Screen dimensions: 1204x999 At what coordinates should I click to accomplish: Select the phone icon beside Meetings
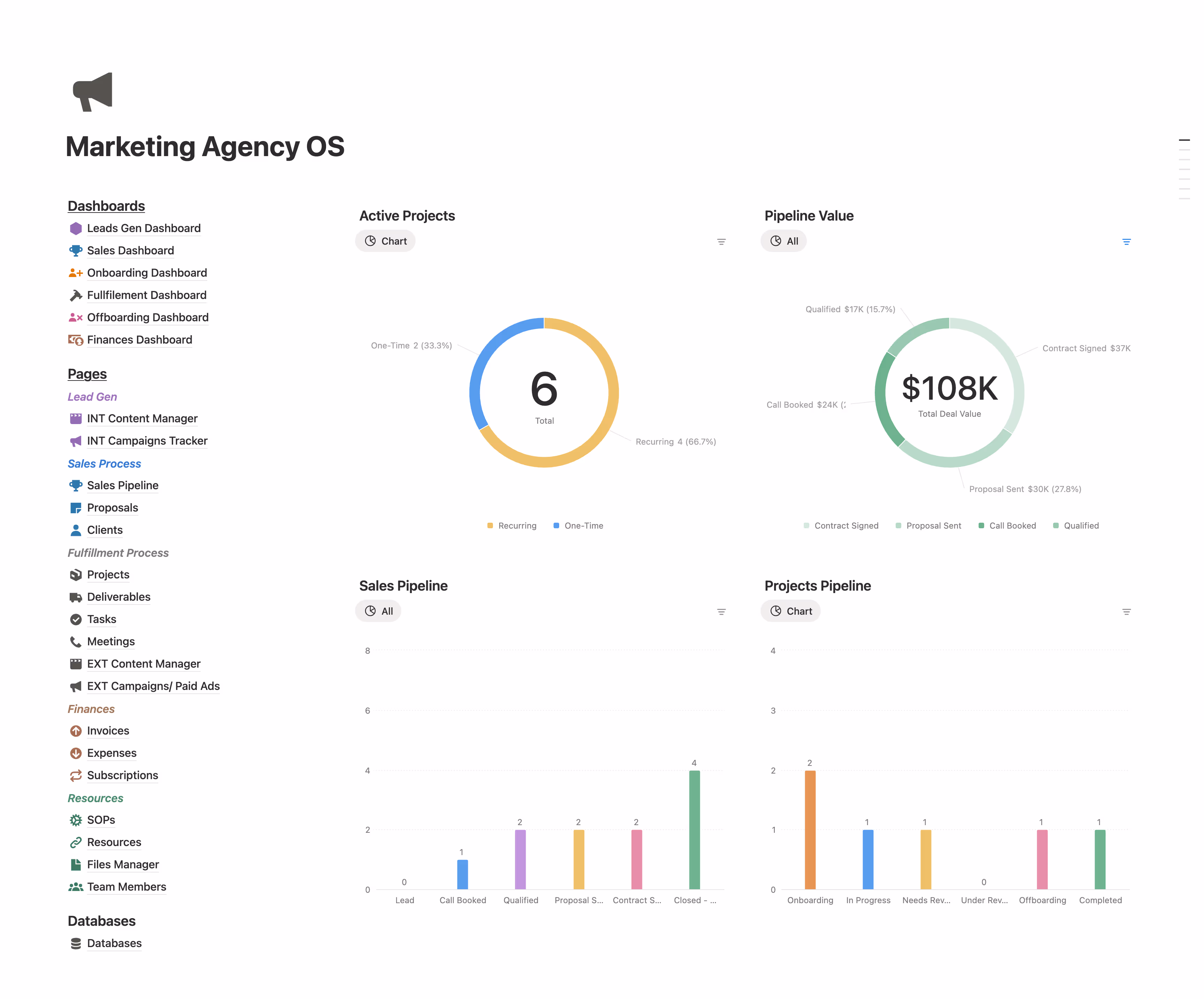(x=76, y=641)
